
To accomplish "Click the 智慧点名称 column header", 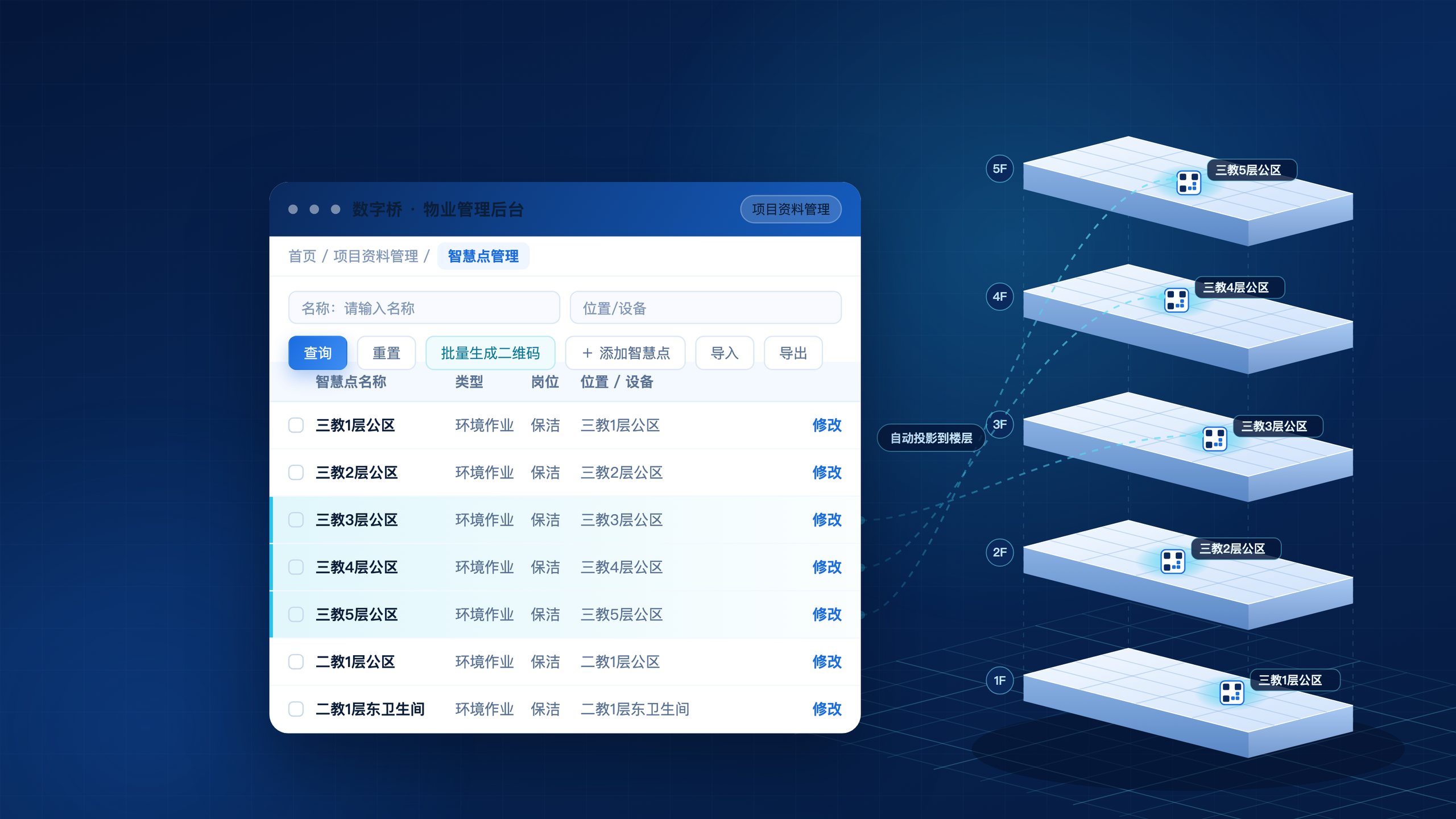I will 351,382.
